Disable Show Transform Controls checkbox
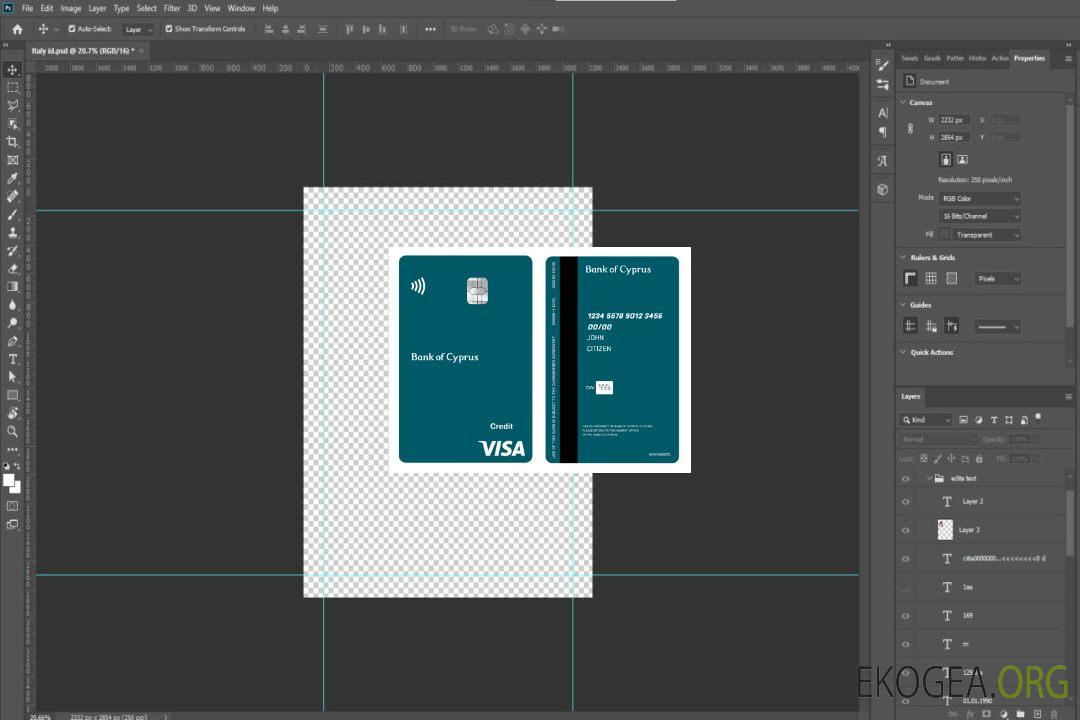 [168, 29]
